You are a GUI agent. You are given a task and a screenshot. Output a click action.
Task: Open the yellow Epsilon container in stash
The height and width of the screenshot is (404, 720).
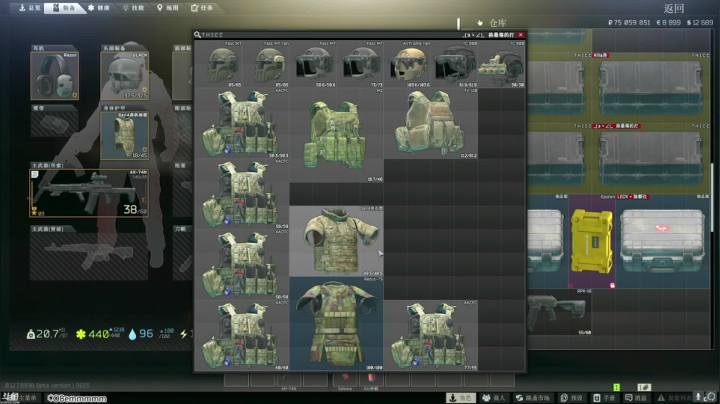(x=592, y=241)
